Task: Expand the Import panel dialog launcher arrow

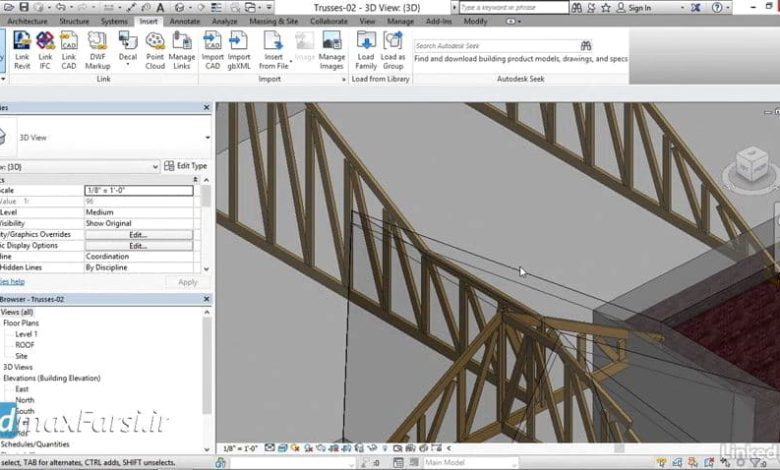Action: (344, 80)
